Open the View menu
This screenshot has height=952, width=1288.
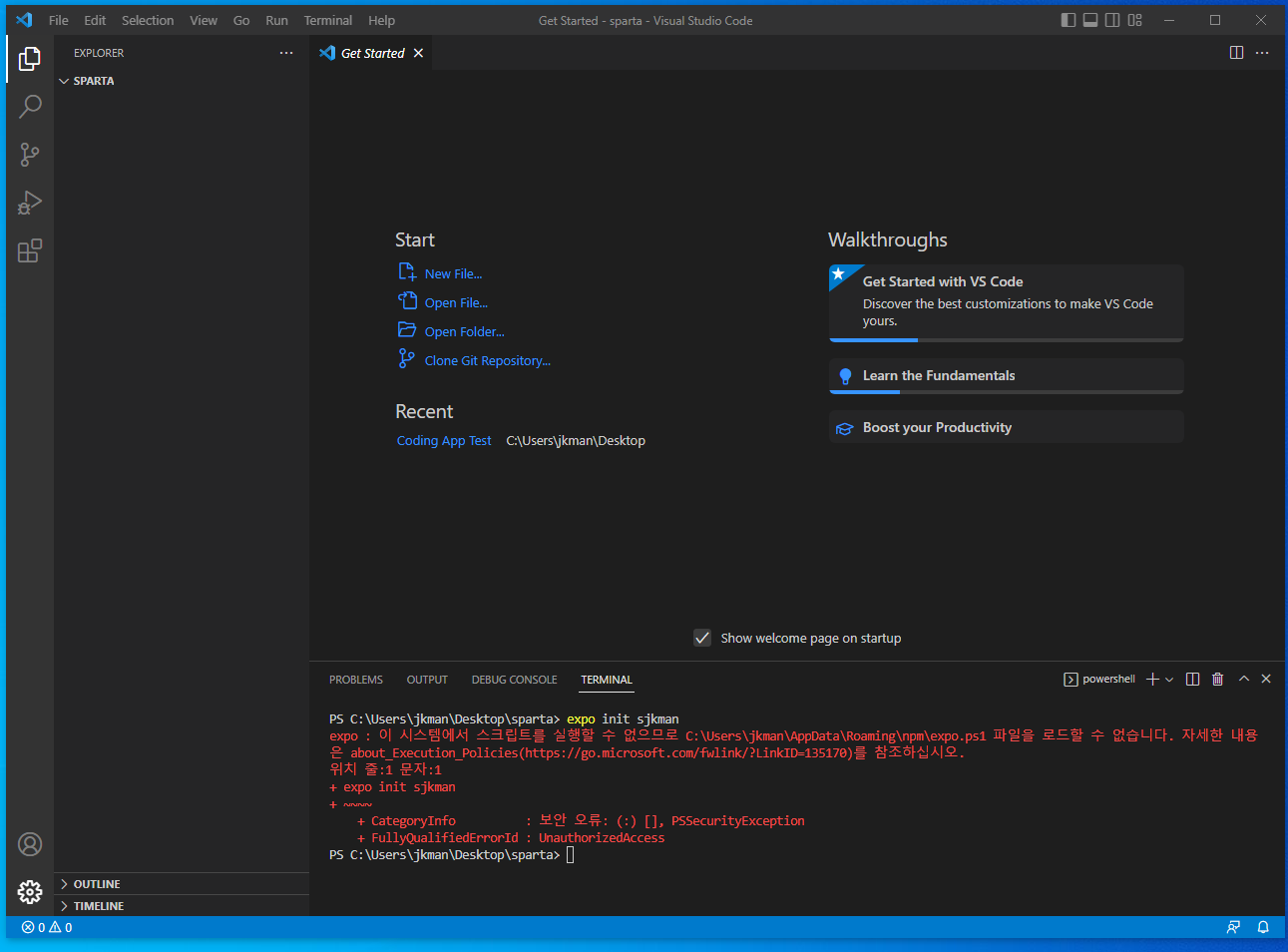(x=204, y=20)
